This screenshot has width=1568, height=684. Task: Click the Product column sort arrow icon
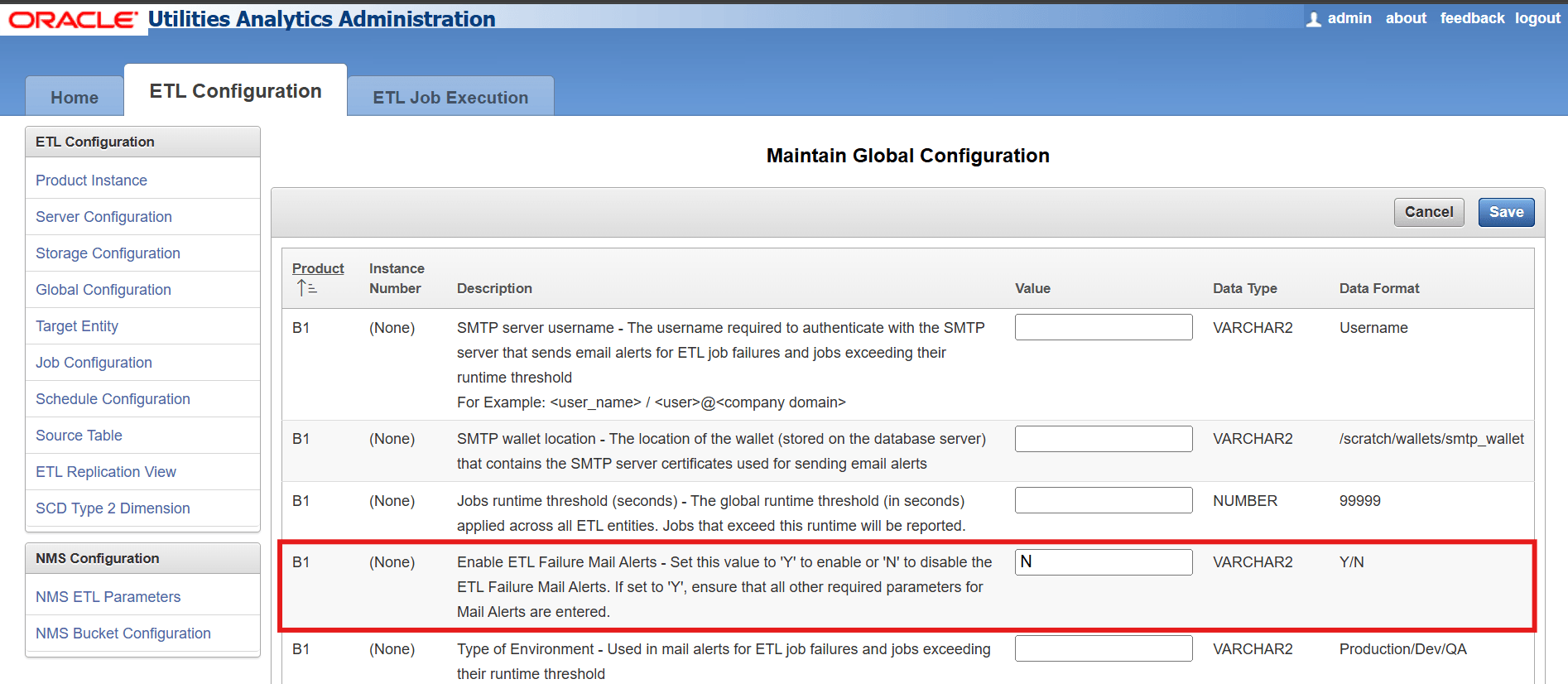tap(306, 288)
